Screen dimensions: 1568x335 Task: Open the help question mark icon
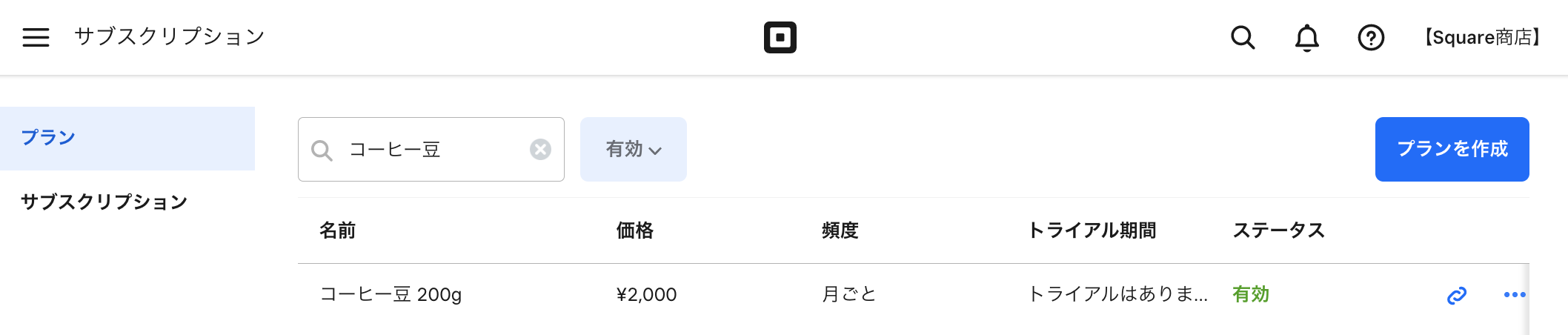tap(1371, 37)
